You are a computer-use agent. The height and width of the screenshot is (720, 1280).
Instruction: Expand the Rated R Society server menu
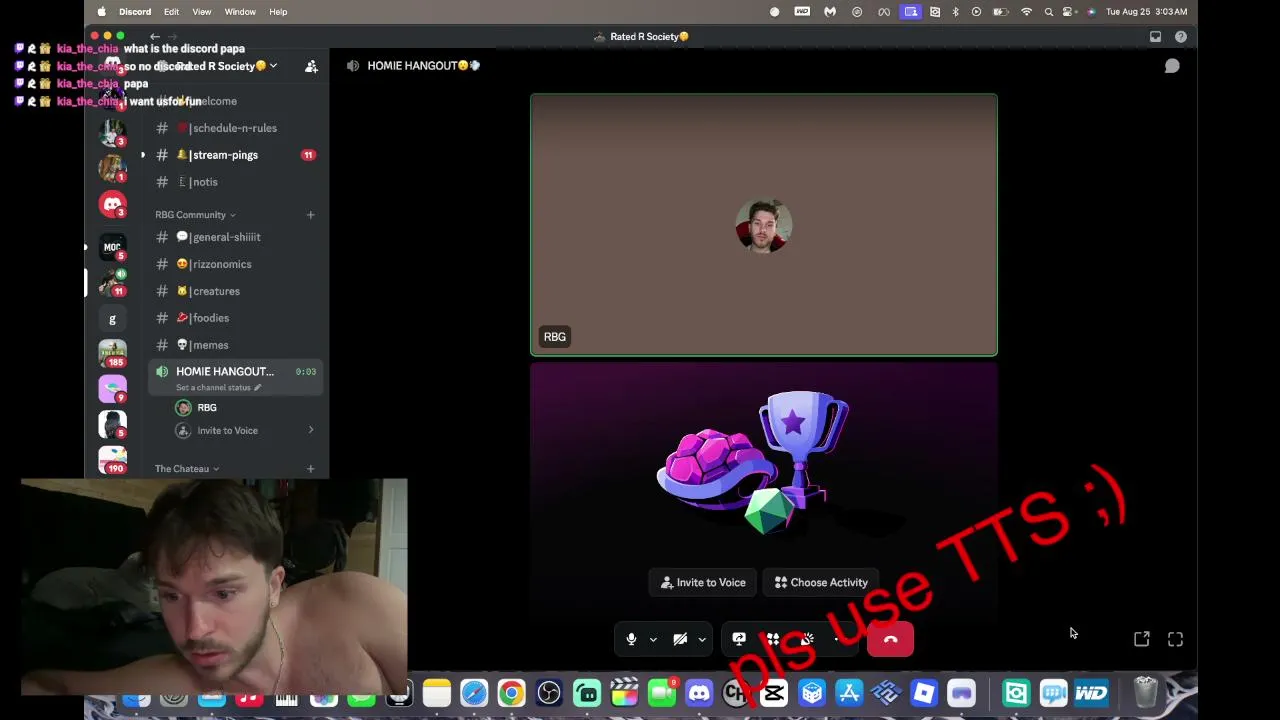point(273,66)
